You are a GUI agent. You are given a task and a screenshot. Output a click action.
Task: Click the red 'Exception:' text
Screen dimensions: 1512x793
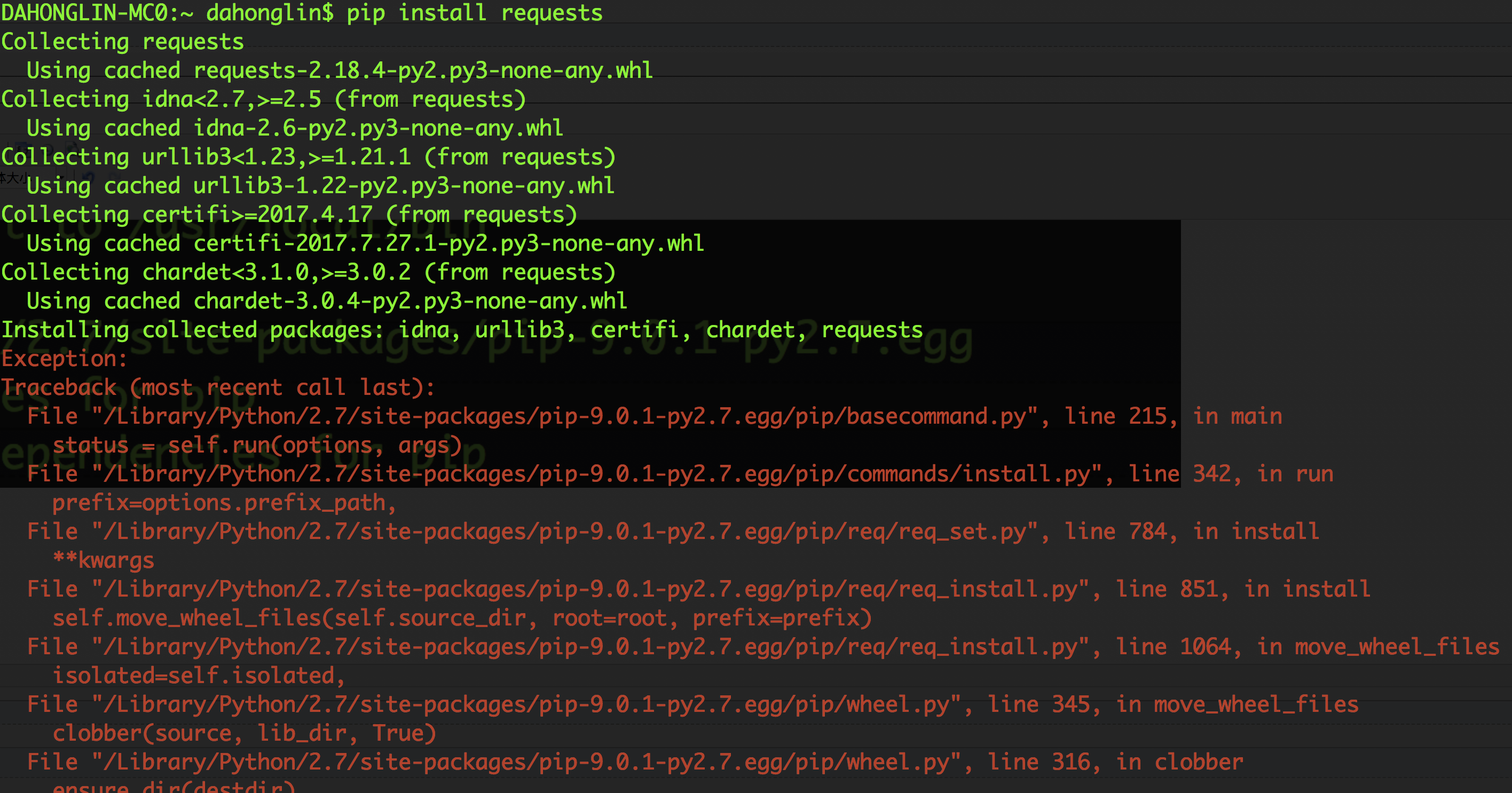click(x=65, y=359)
